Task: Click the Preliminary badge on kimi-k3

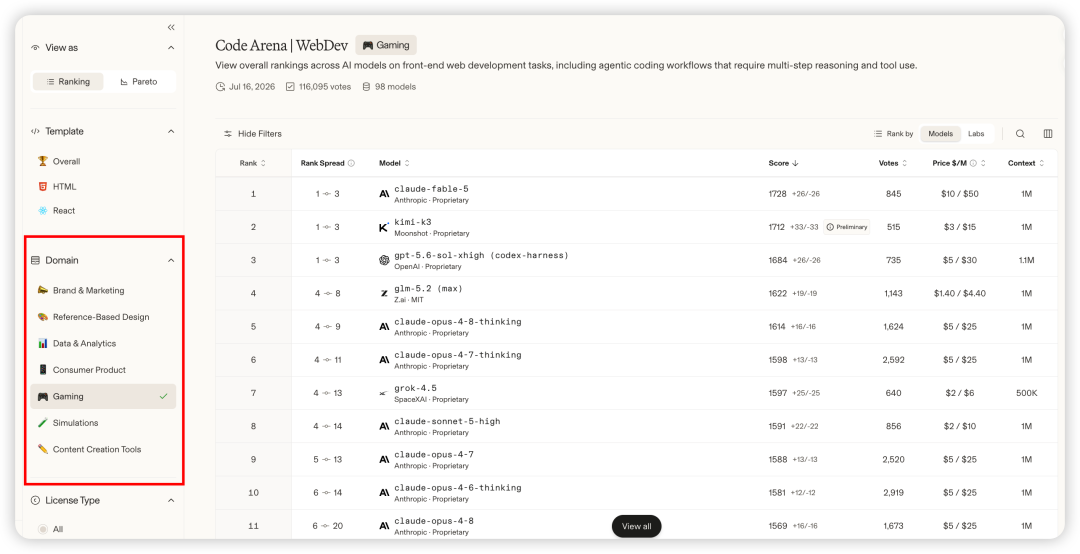Action: [847, 227]
